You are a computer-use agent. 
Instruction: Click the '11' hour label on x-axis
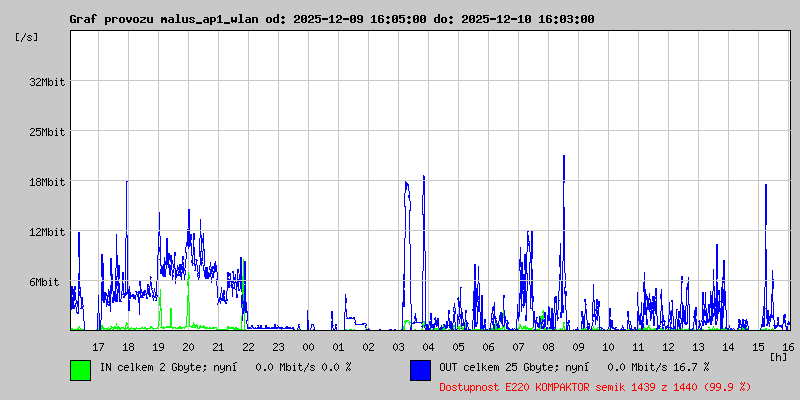point(638,347)
